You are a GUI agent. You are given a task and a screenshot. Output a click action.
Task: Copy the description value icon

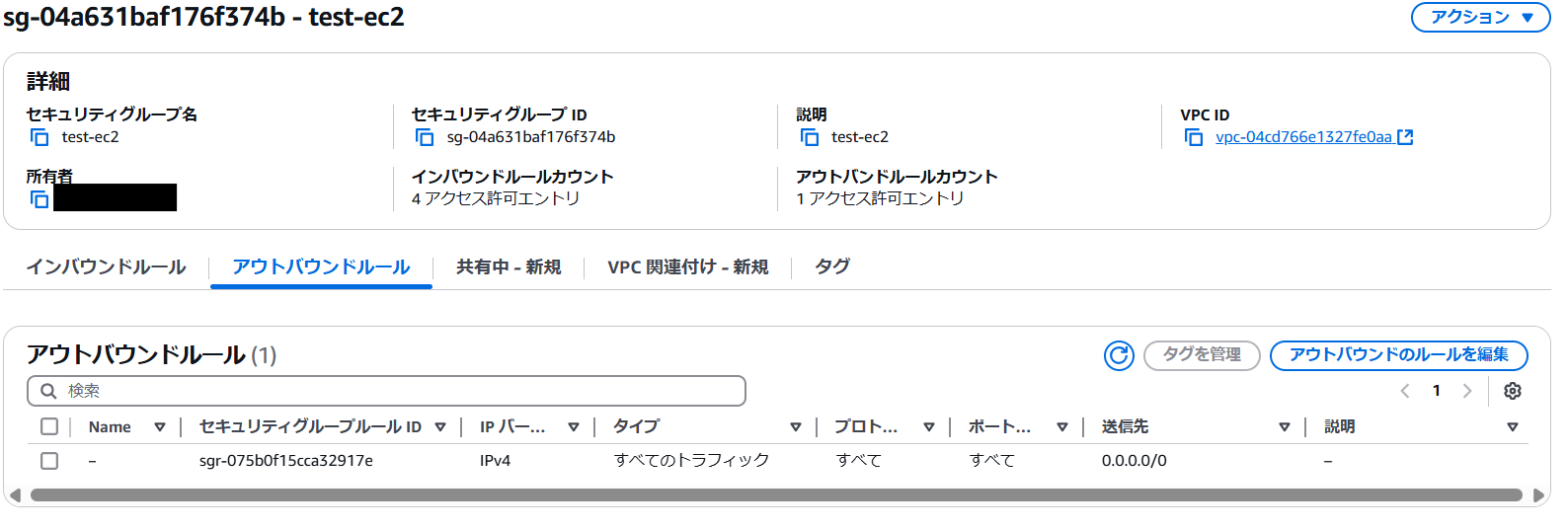(810, 137)
